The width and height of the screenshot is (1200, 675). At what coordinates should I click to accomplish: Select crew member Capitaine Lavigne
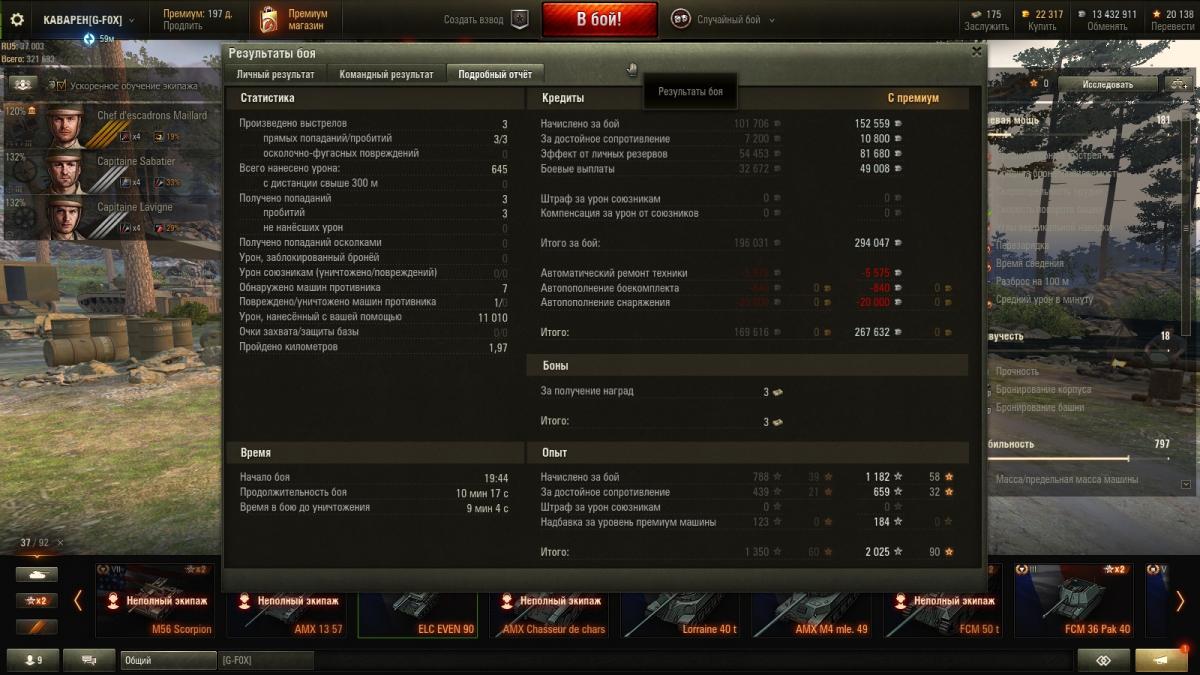point(111,218)
